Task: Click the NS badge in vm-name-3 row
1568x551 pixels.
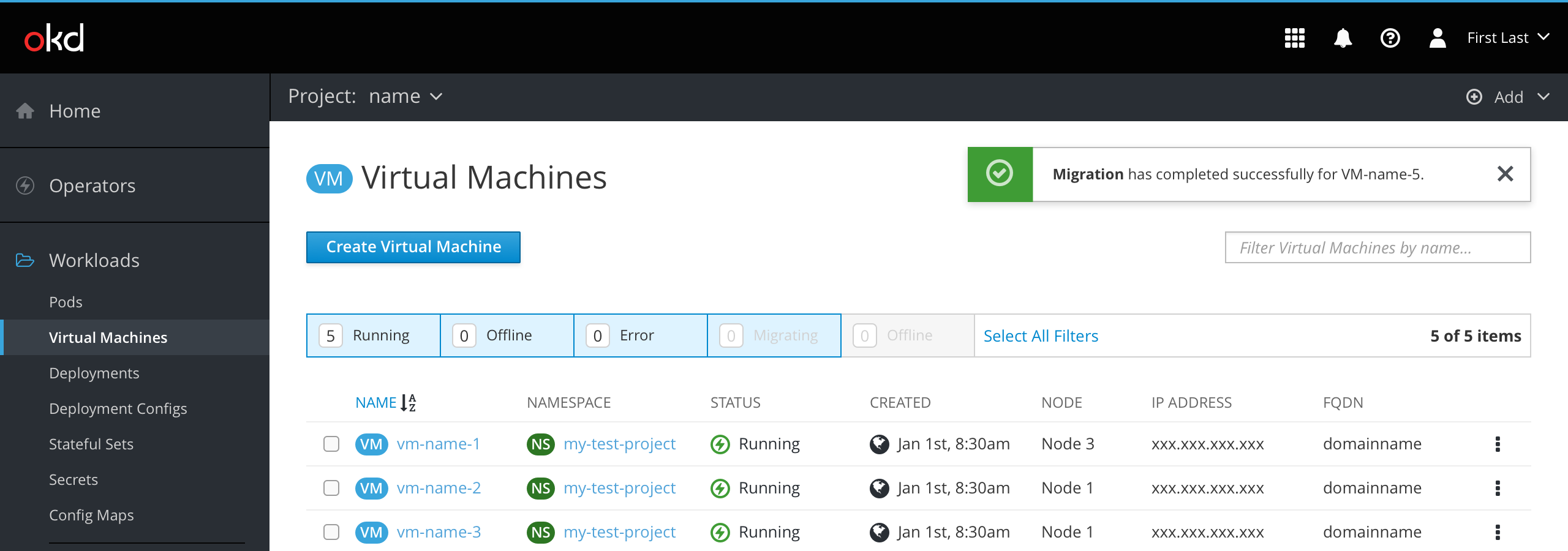Action: tap(540, 532)
